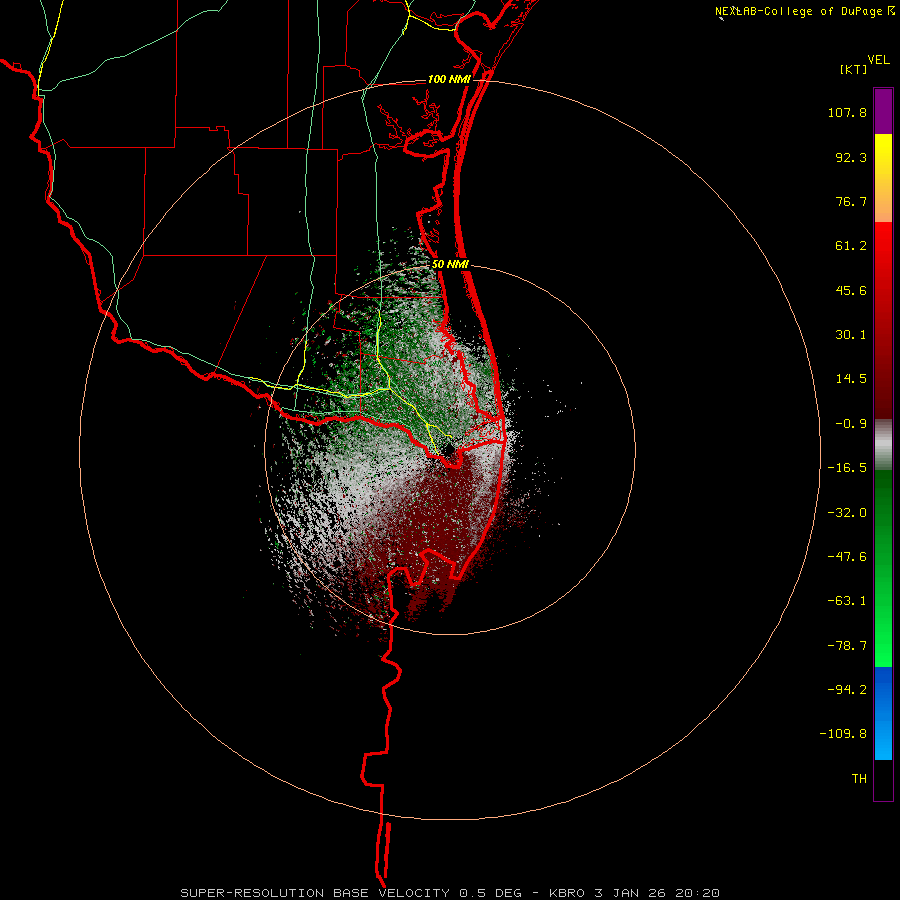The image size is (900, 900).
Task: Click the 50 NMI range ring label
Action: (451, 265)
